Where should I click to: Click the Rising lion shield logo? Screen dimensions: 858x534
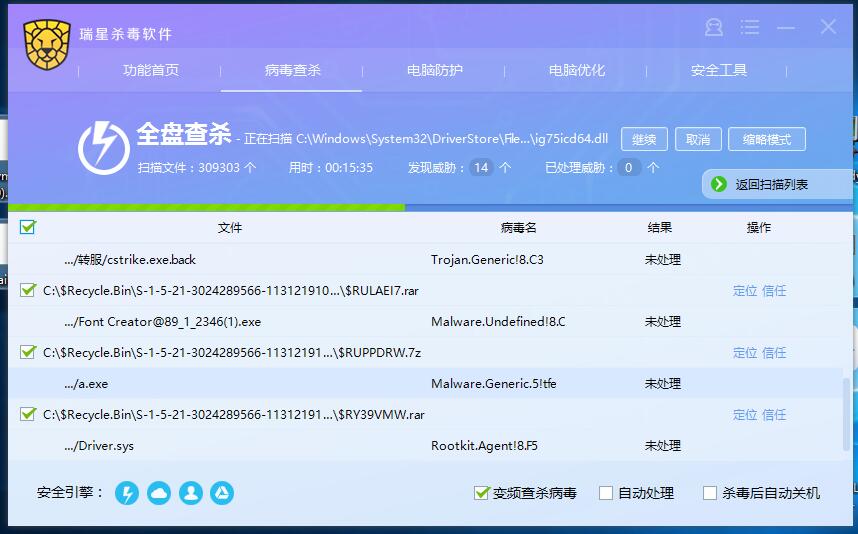coord(47,44)
